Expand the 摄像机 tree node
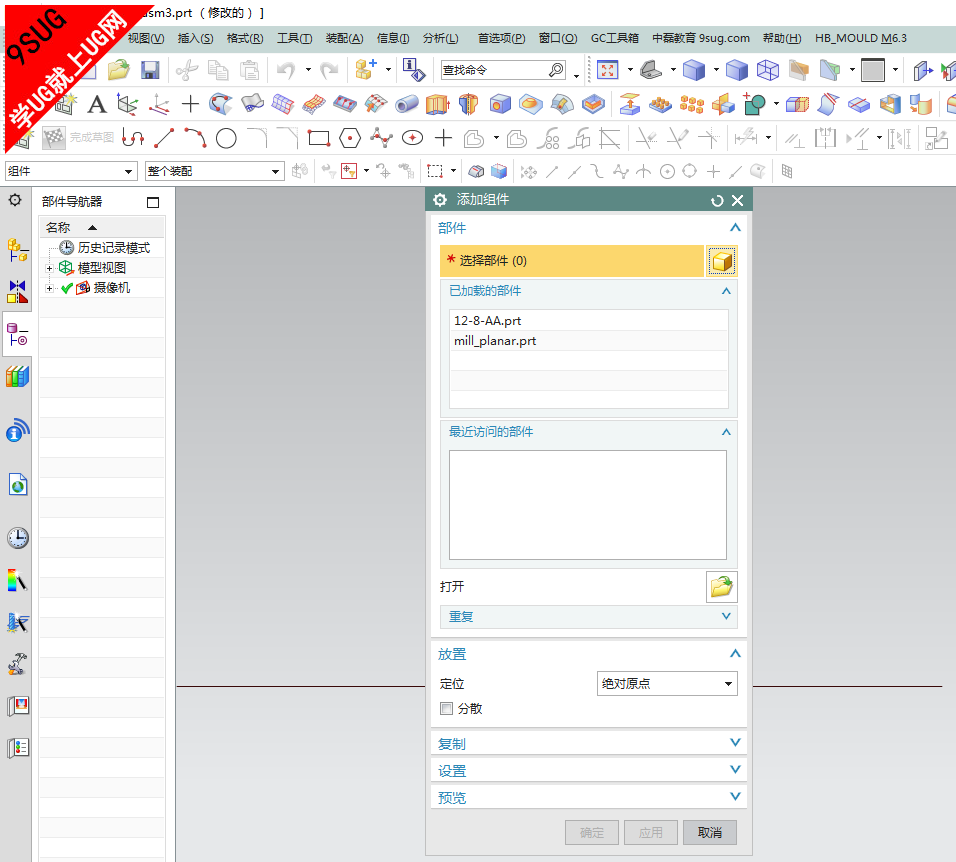Image resolution: width=956 pixels, height=862 pixels. click(x=49, y=288)
